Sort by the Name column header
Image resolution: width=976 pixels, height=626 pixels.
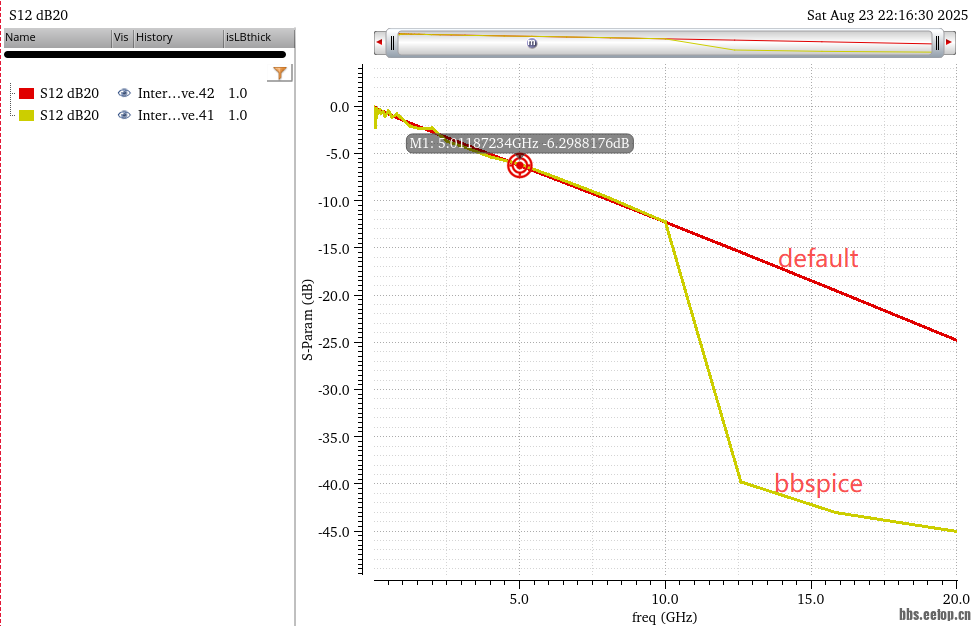58,37
